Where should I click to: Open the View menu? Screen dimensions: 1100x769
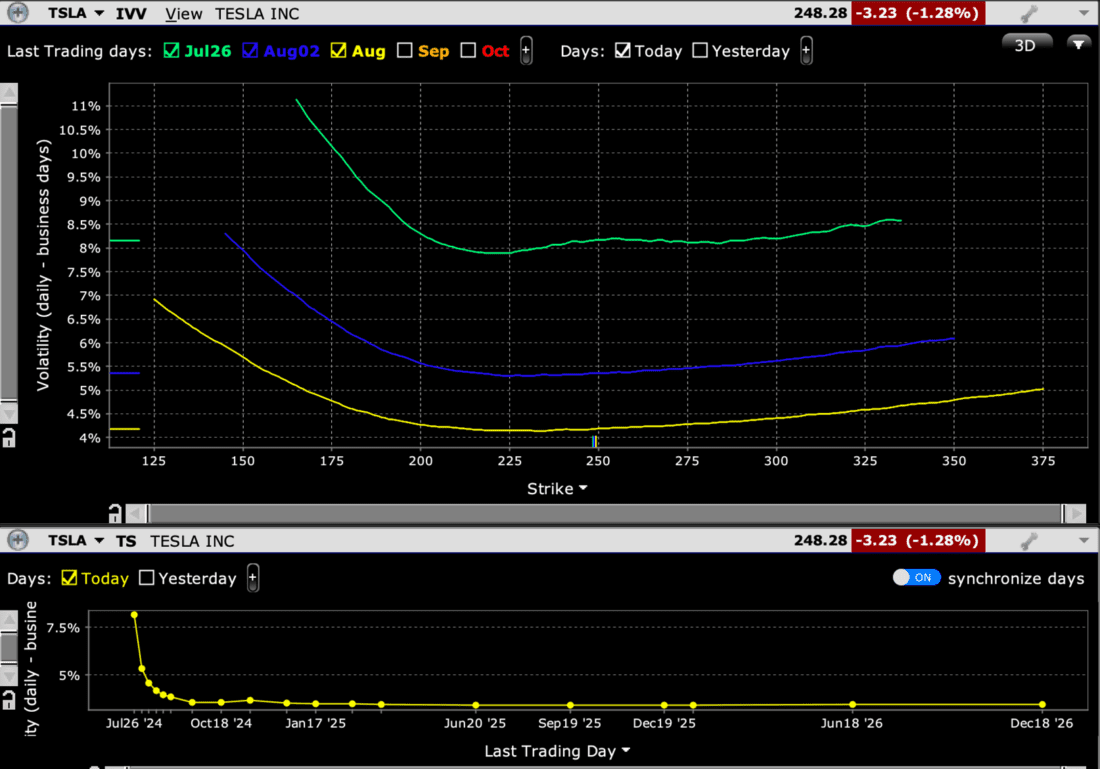[x=183, y=14]
